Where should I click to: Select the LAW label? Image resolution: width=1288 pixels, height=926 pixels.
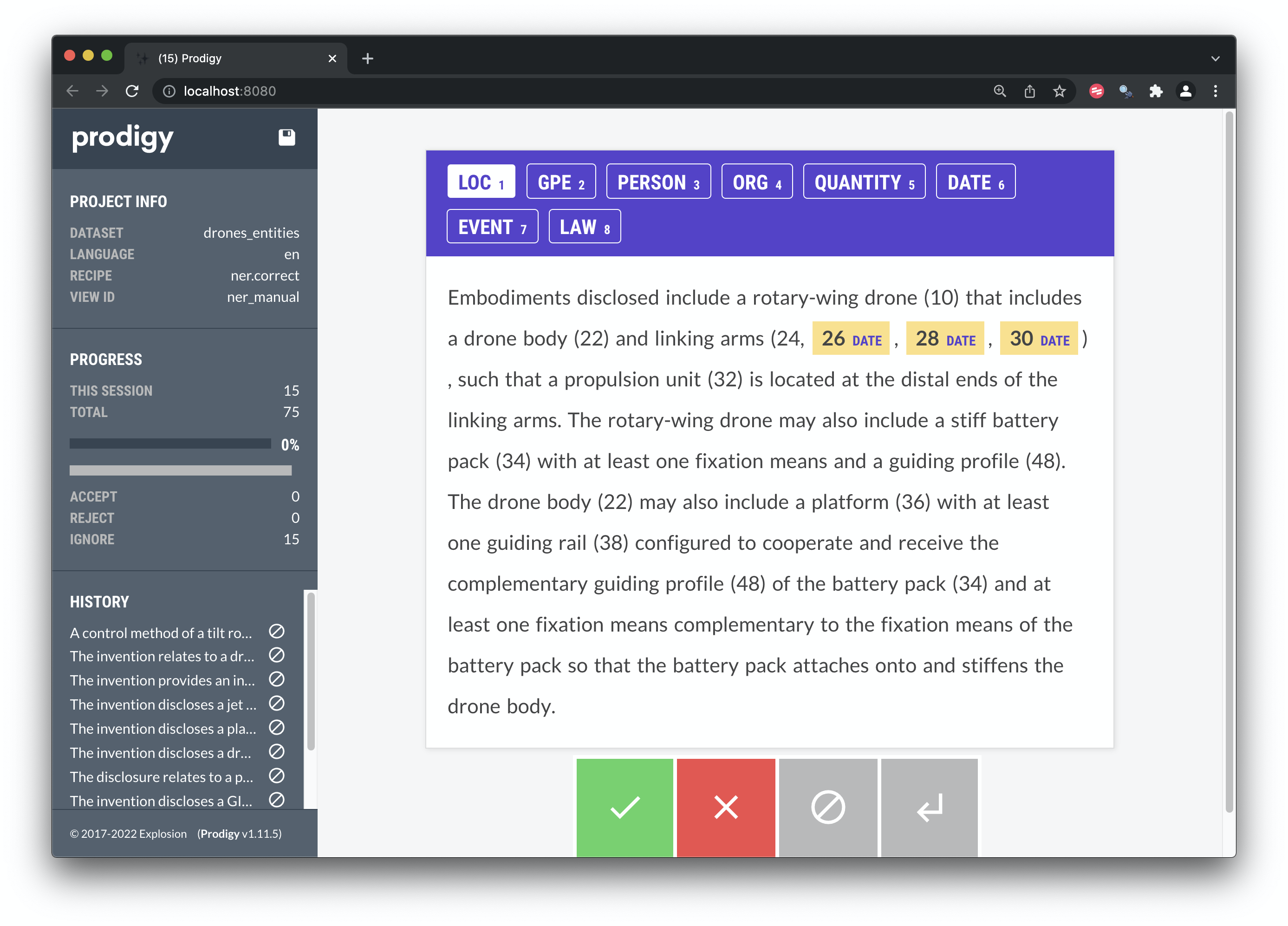585,227
